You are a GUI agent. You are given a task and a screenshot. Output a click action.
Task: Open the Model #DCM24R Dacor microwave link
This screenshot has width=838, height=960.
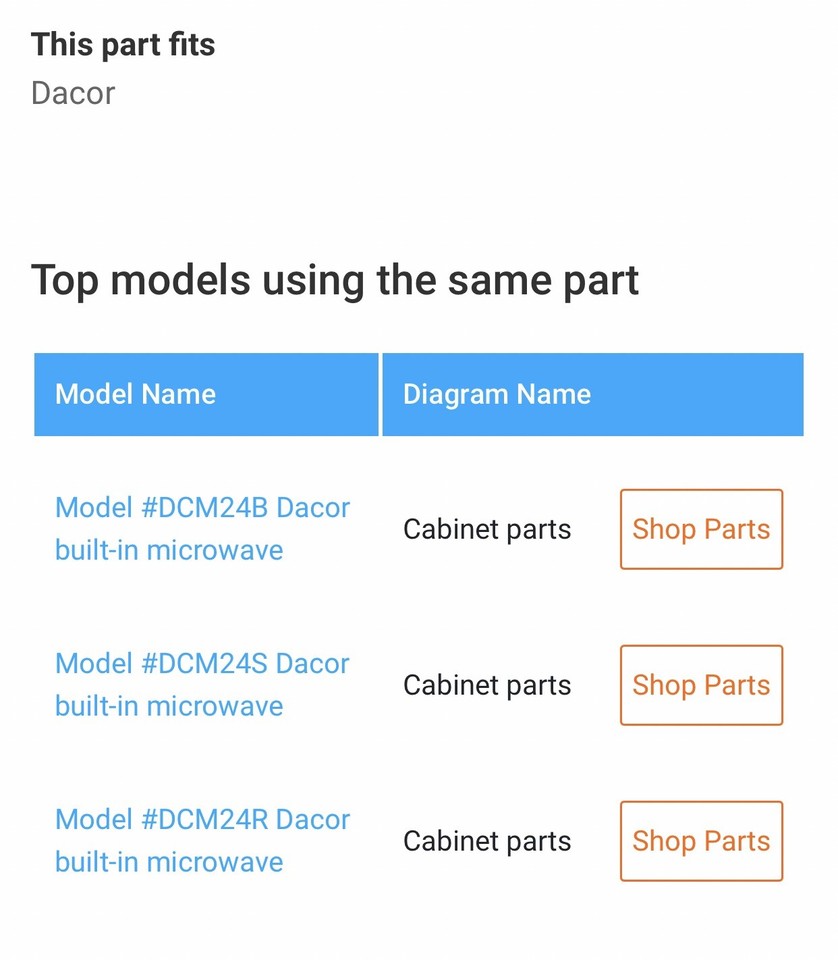click(x=202, y=841)
